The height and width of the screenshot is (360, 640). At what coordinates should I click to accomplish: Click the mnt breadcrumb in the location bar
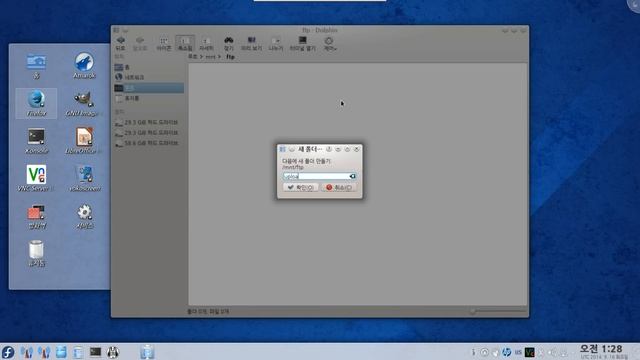[x=210, y=57]
